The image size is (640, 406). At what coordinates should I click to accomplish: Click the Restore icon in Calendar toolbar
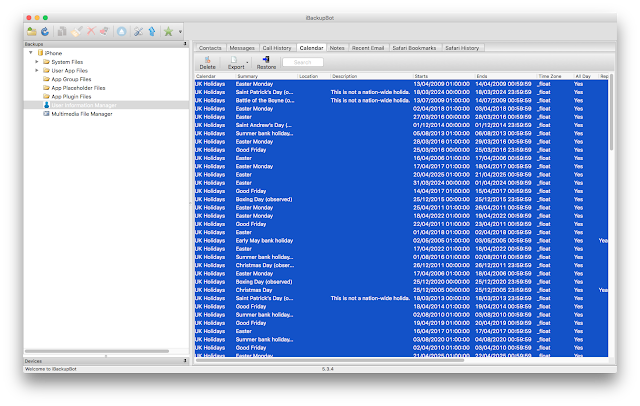tap(266, 60)
